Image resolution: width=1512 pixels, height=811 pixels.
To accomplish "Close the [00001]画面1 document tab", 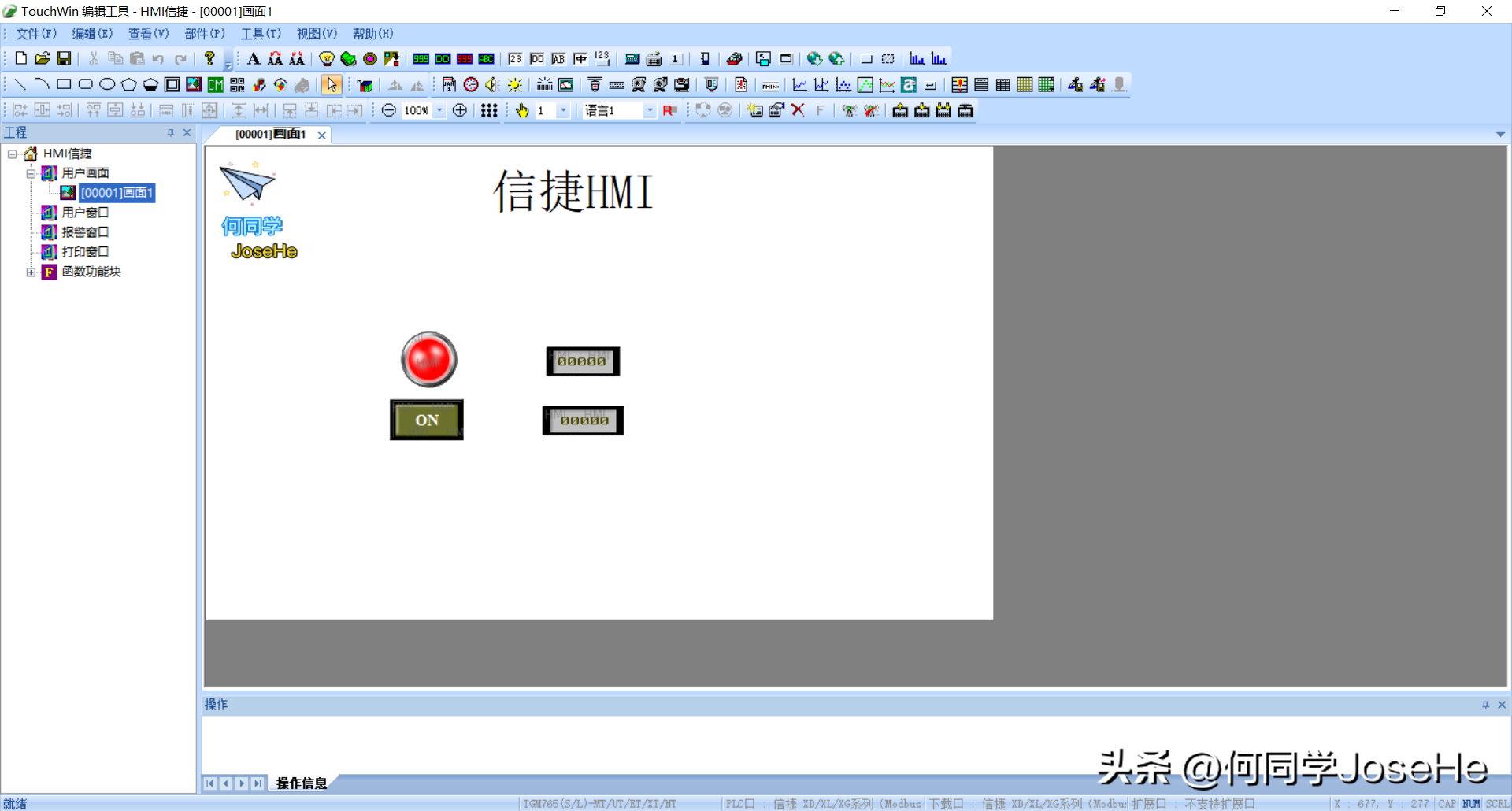I will point(322,135).
